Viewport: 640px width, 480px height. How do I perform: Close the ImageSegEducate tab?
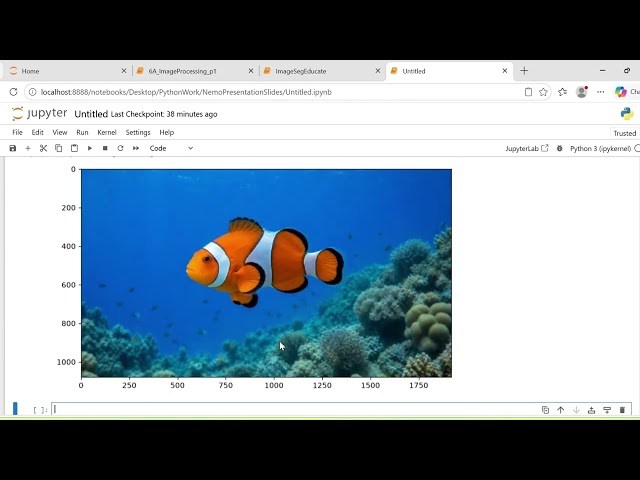(378, 71)
